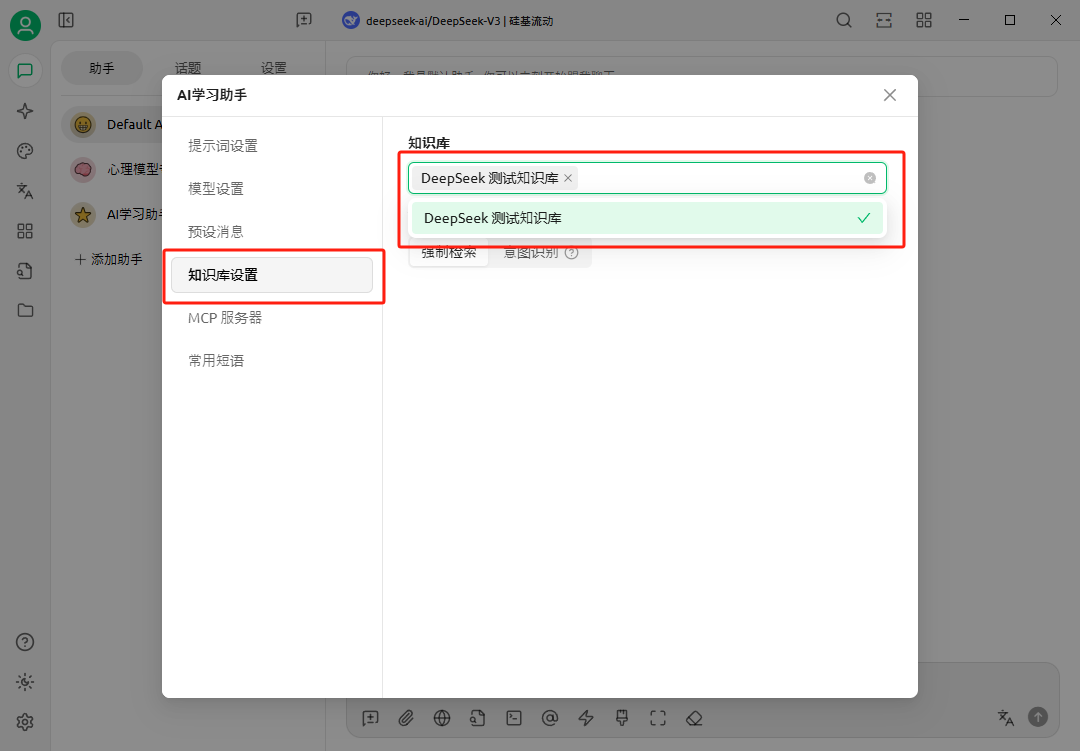
Task: Close the AI学习助手 settings dialog
Action: point(890,95)
